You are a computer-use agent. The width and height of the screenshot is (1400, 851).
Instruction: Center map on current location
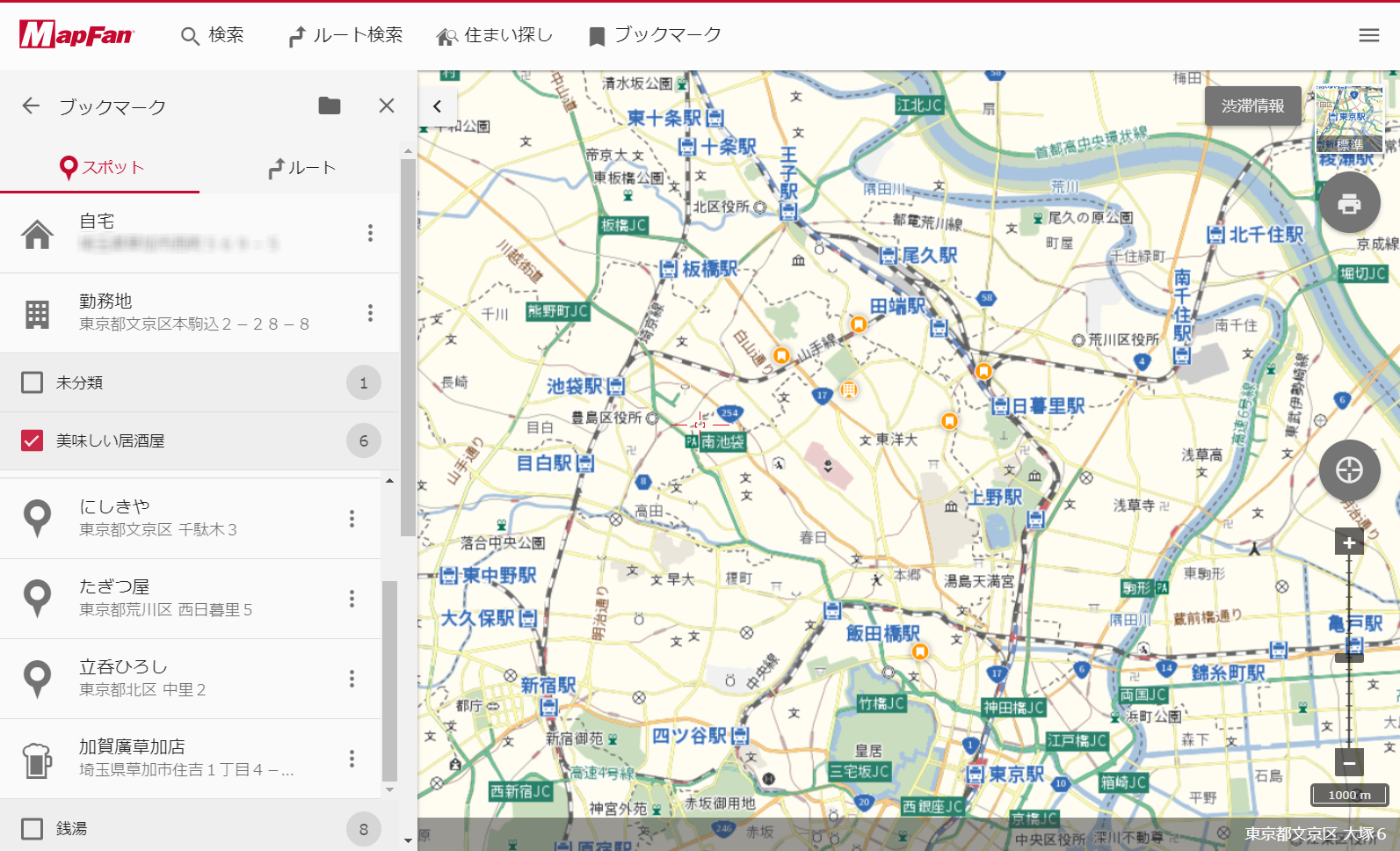pos(1349,470)
